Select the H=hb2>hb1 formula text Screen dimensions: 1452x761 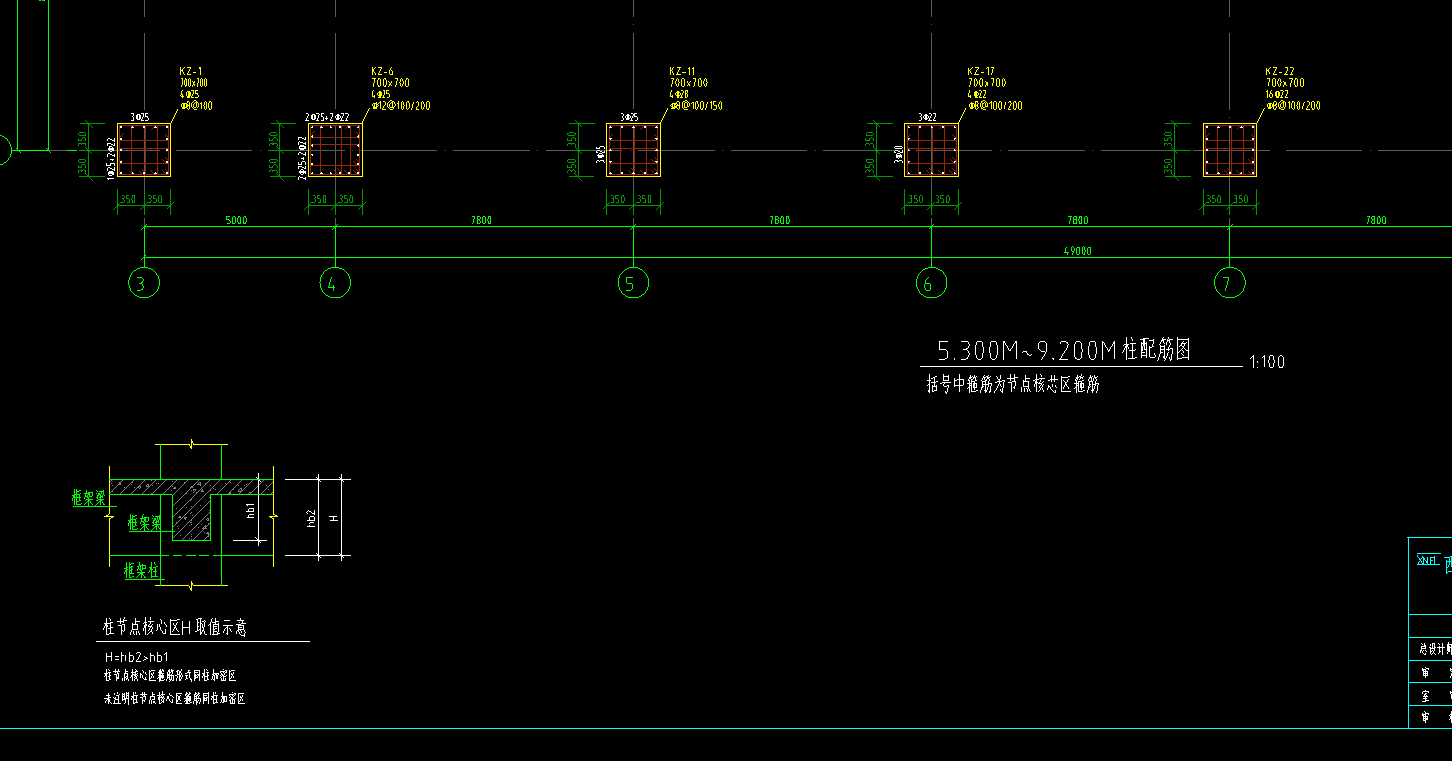137,658
